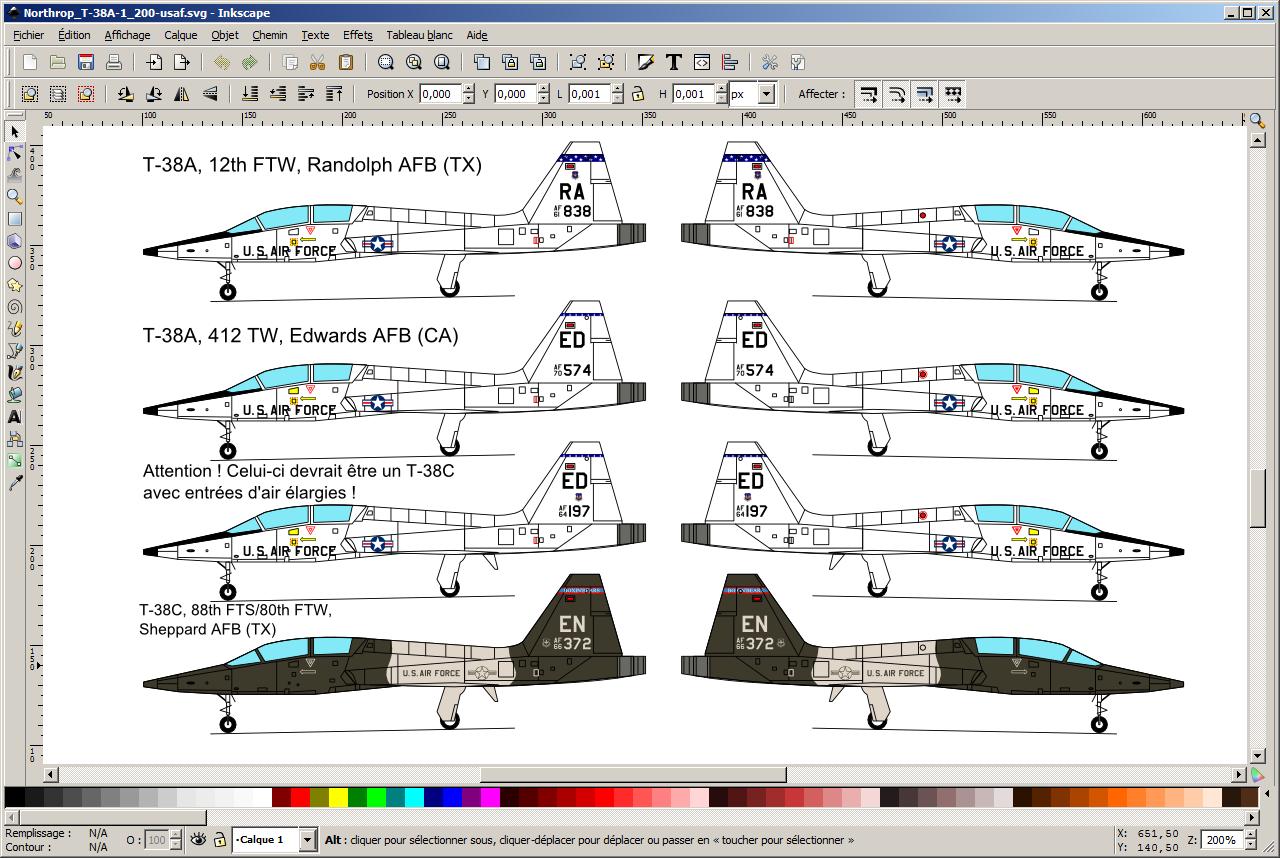The height and width of the screenshot is (858, 1280).
Task: Open the Chemin menu
Action: pos(269,35)
